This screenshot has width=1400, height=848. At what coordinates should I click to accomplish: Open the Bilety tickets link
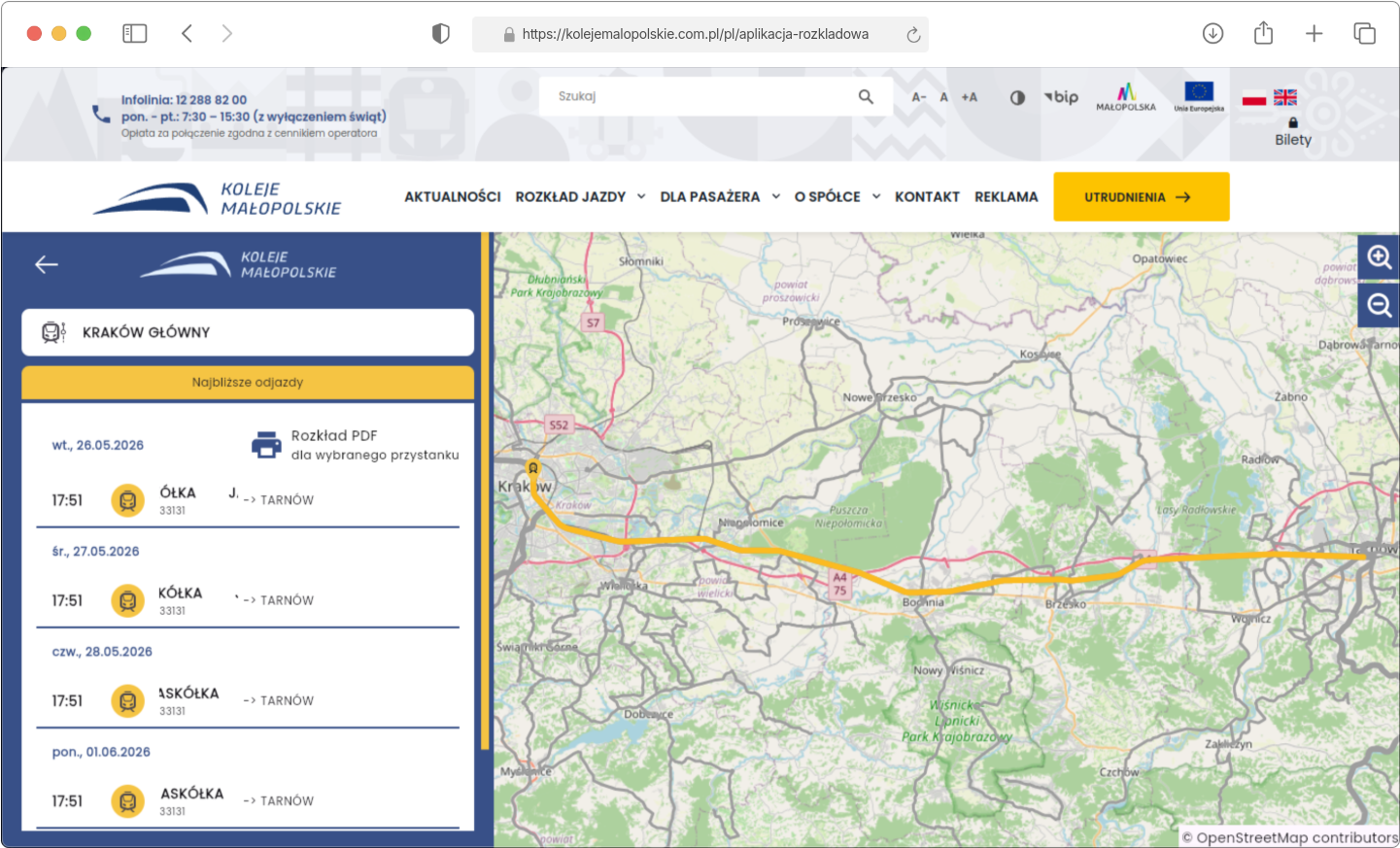1293,133
